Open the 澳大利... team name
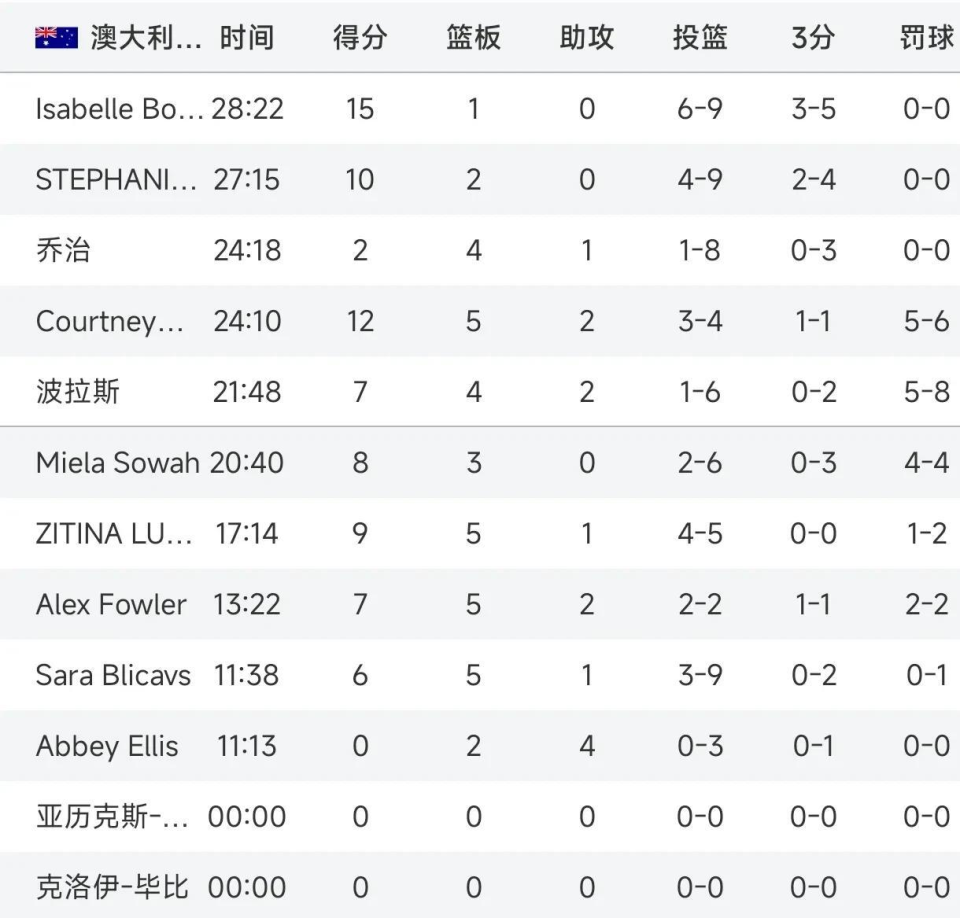 pos(146,37)
